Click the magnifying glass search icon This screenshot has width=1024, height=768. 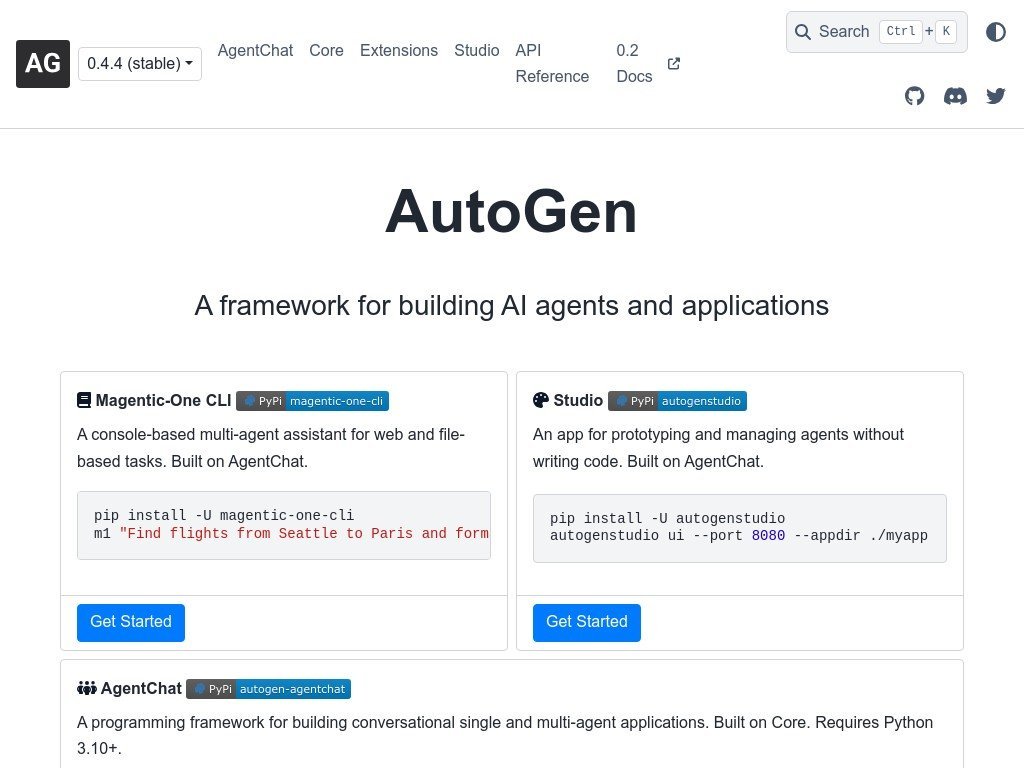pos(803,31)
